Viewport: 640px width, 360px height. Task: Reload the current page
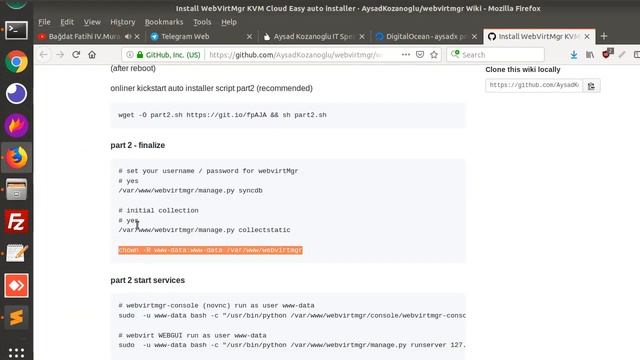(76, 55)
